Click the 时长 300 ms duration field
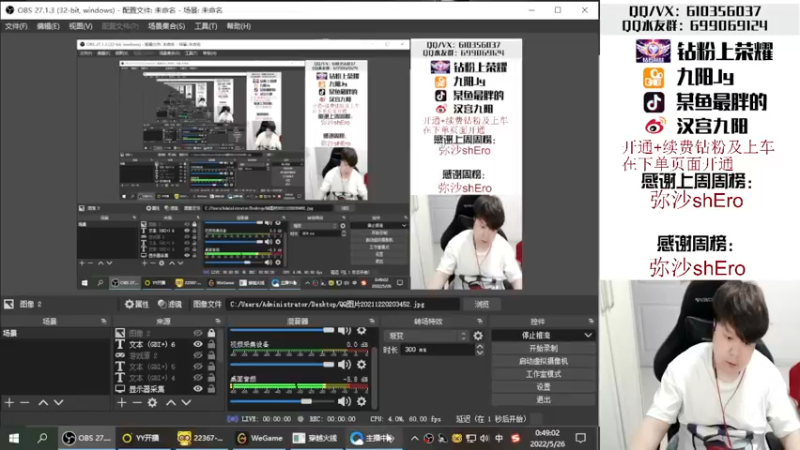Viewport: 800px width, 450px height. [x=438, y=349]
